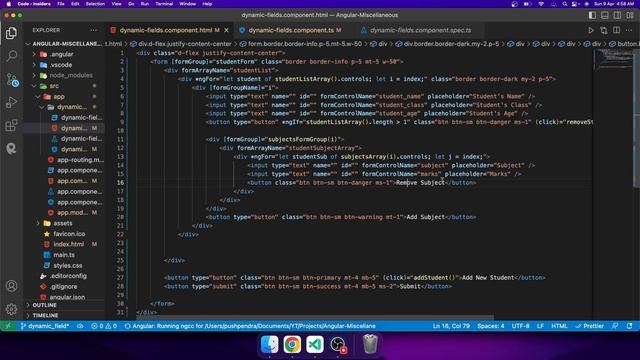Open Run and Debug view
This screenshot has width=640, height=360.
(11, 102)
